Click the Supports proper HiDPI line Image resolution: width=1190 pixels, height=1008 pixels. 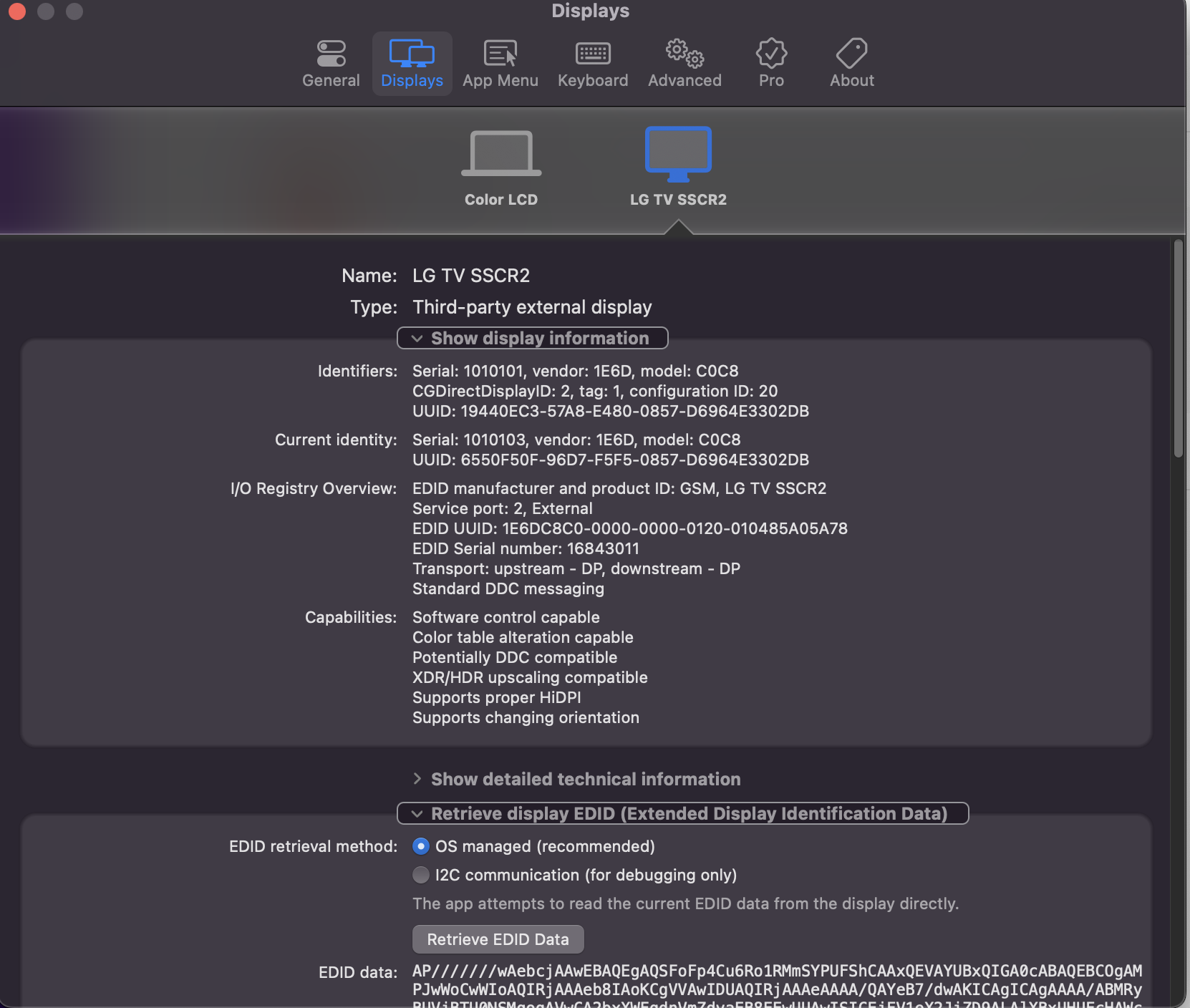pyautogui.click(x=497, y=697)
